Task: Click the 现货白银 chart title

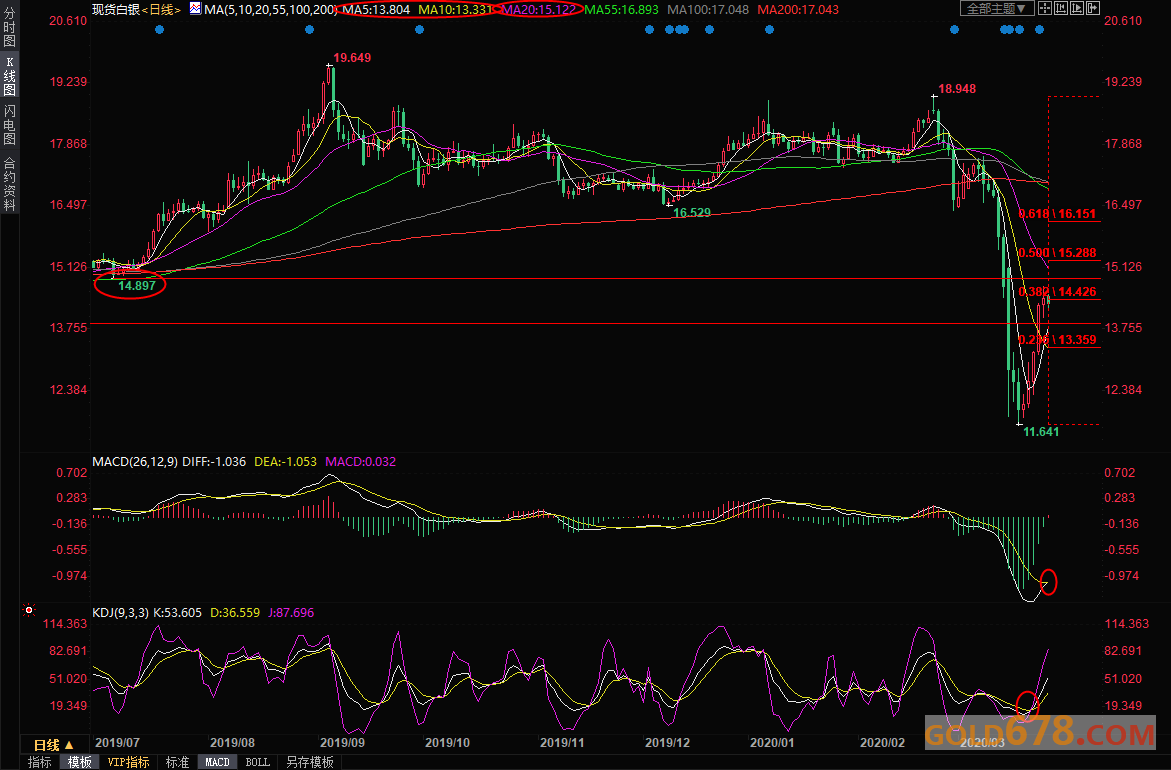Action: click(x=116, y=10)
